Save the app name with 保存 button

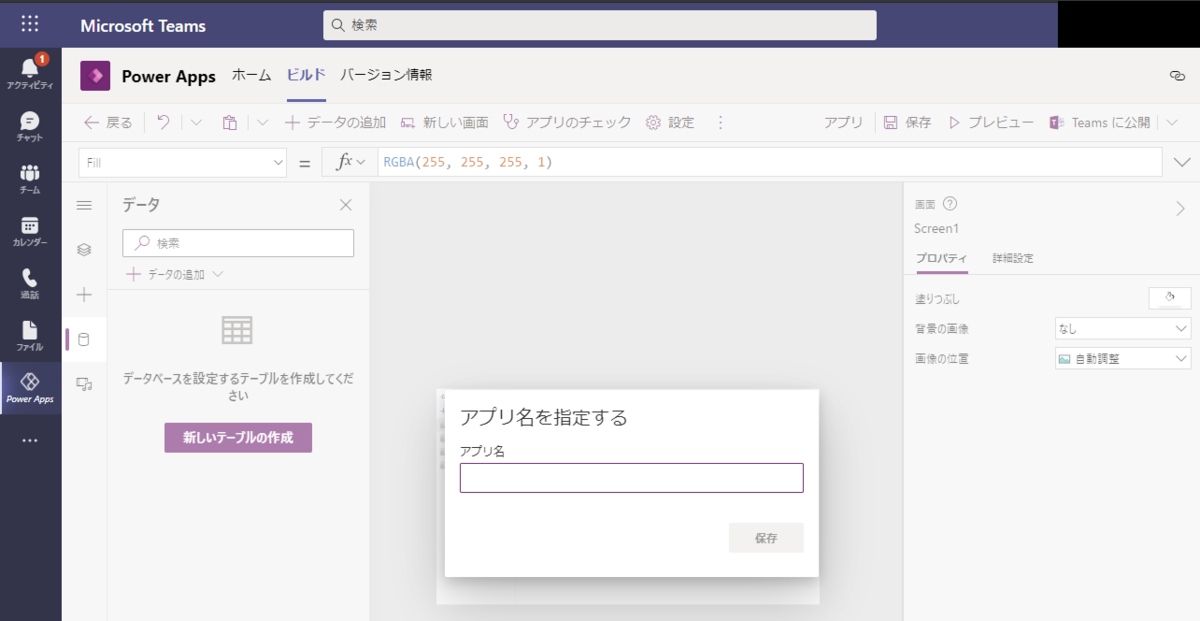766,537
